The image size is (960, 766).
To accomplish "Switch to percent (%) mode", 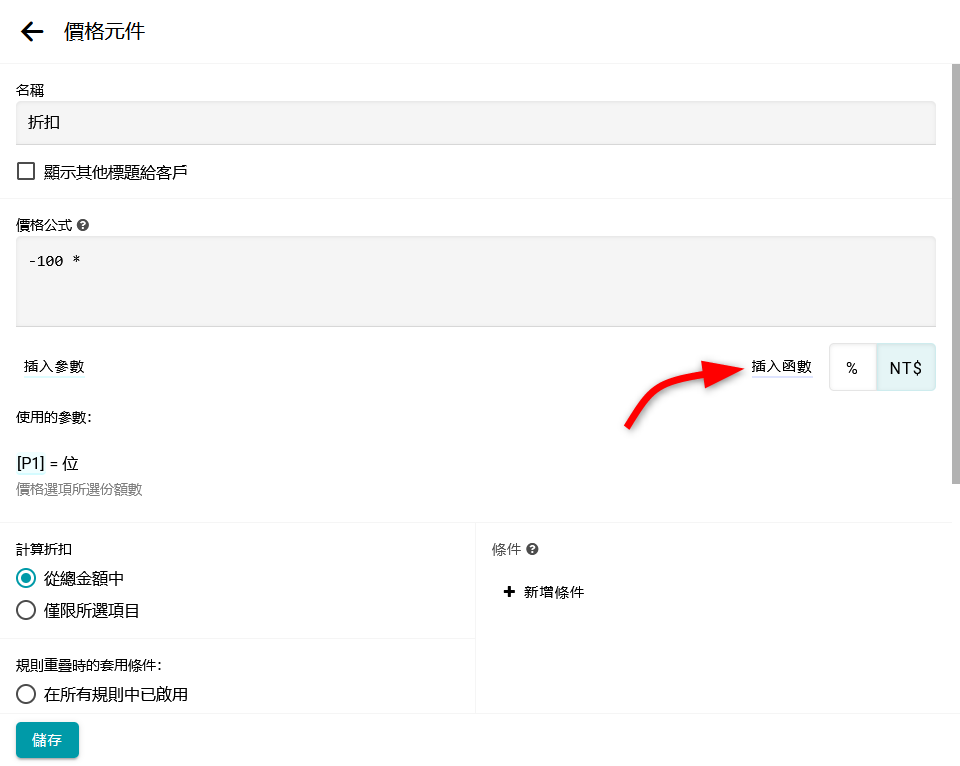I will [852, 368].
